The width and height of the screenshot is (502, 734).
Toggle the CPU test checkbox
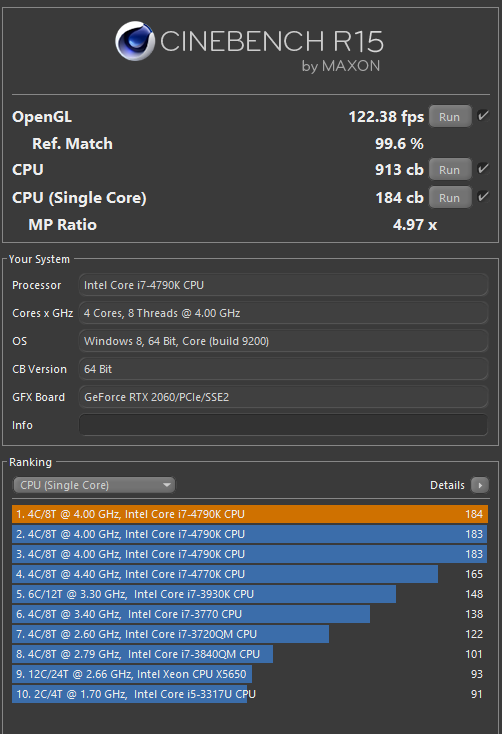pos(483,169)
